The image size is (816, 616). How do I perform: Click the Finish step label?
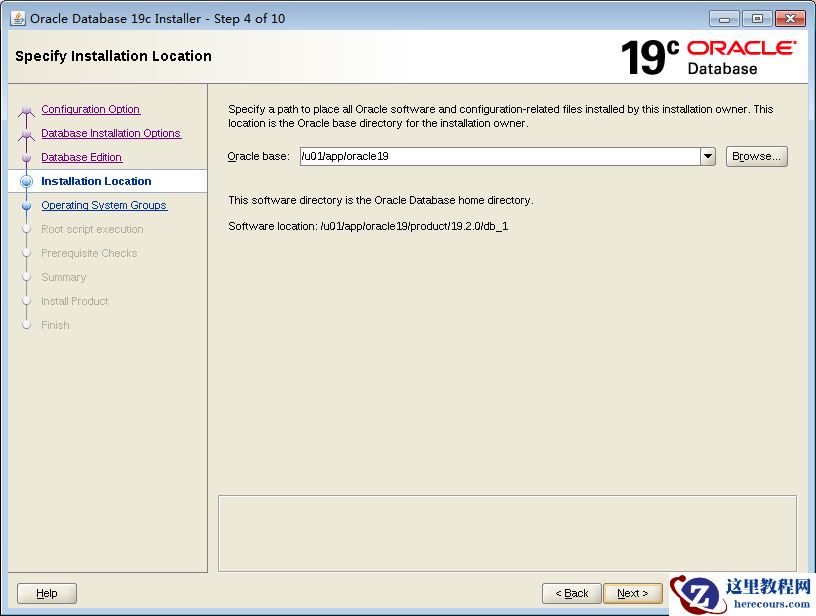point(55,325)
